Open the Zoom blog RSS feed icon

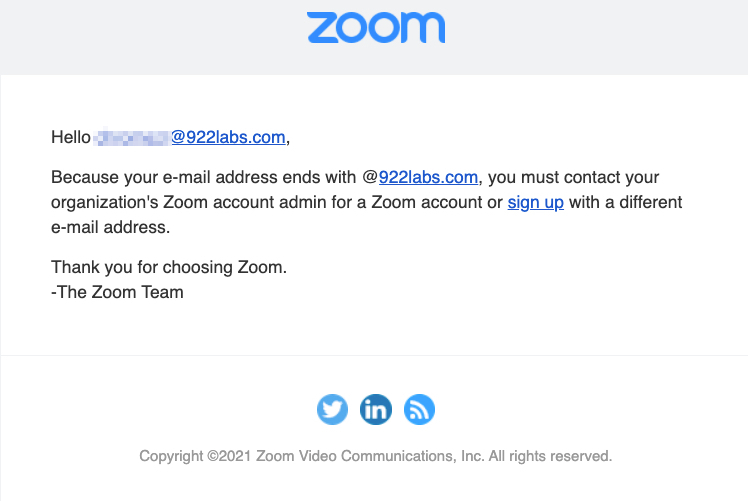point(419,409)
